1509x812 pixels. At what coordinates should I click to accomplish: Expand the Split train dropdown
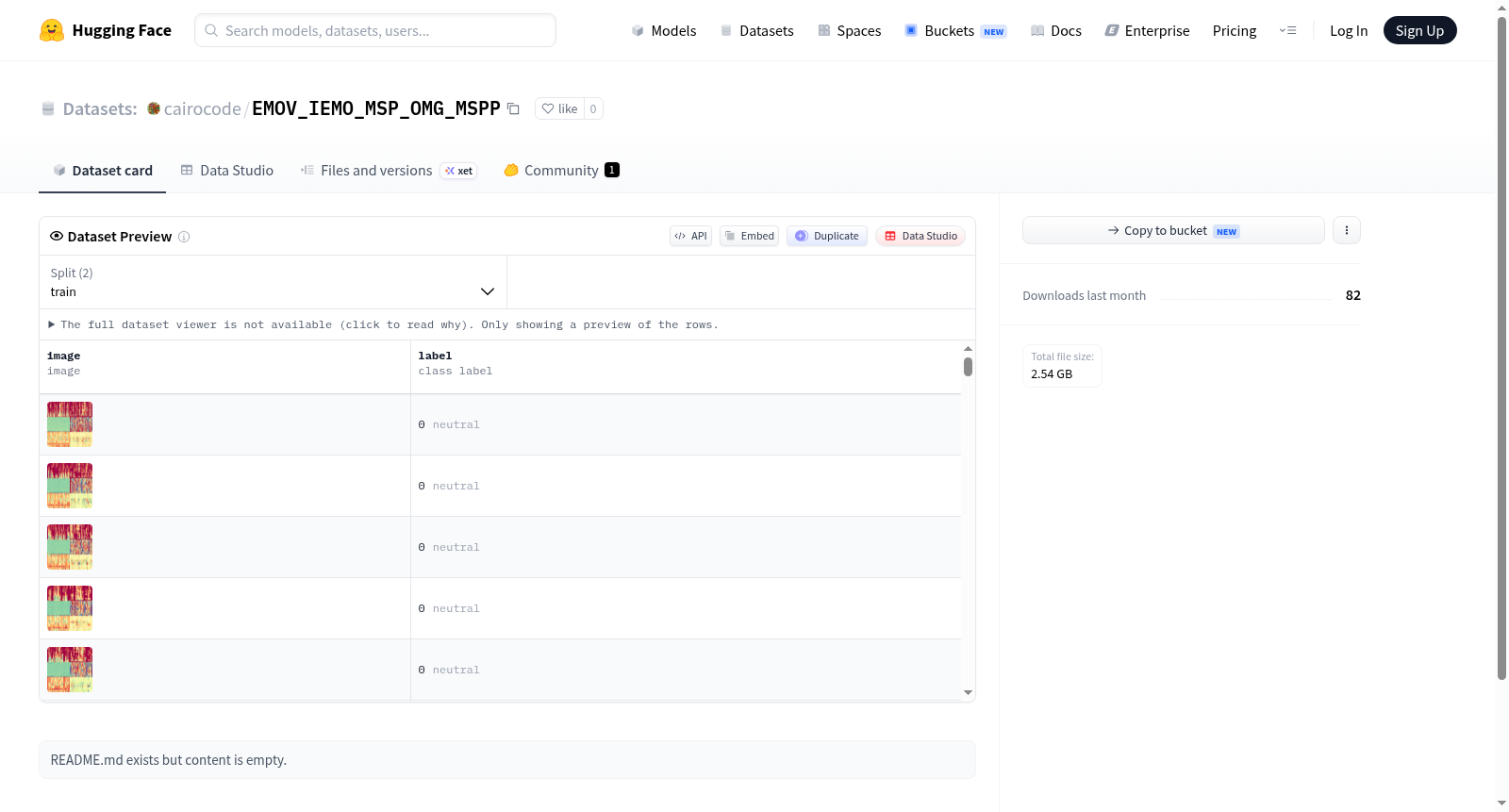[x=273, y=282]
